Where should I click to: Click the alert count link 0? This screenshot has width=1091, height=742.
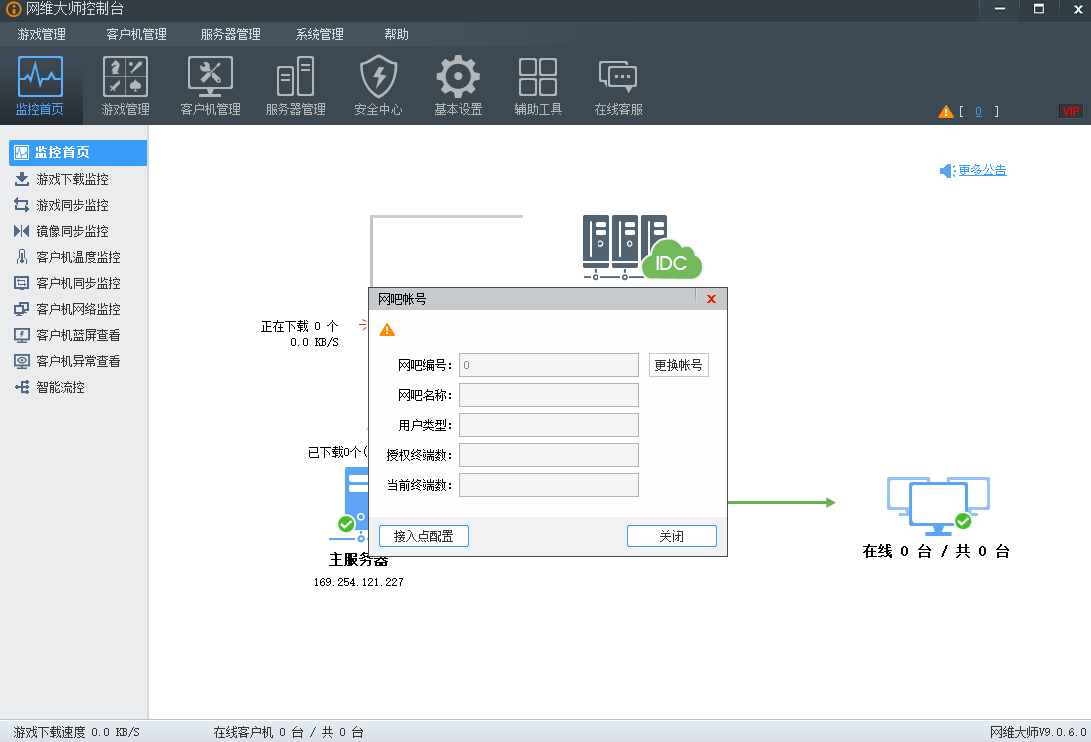tap(978, 111)
